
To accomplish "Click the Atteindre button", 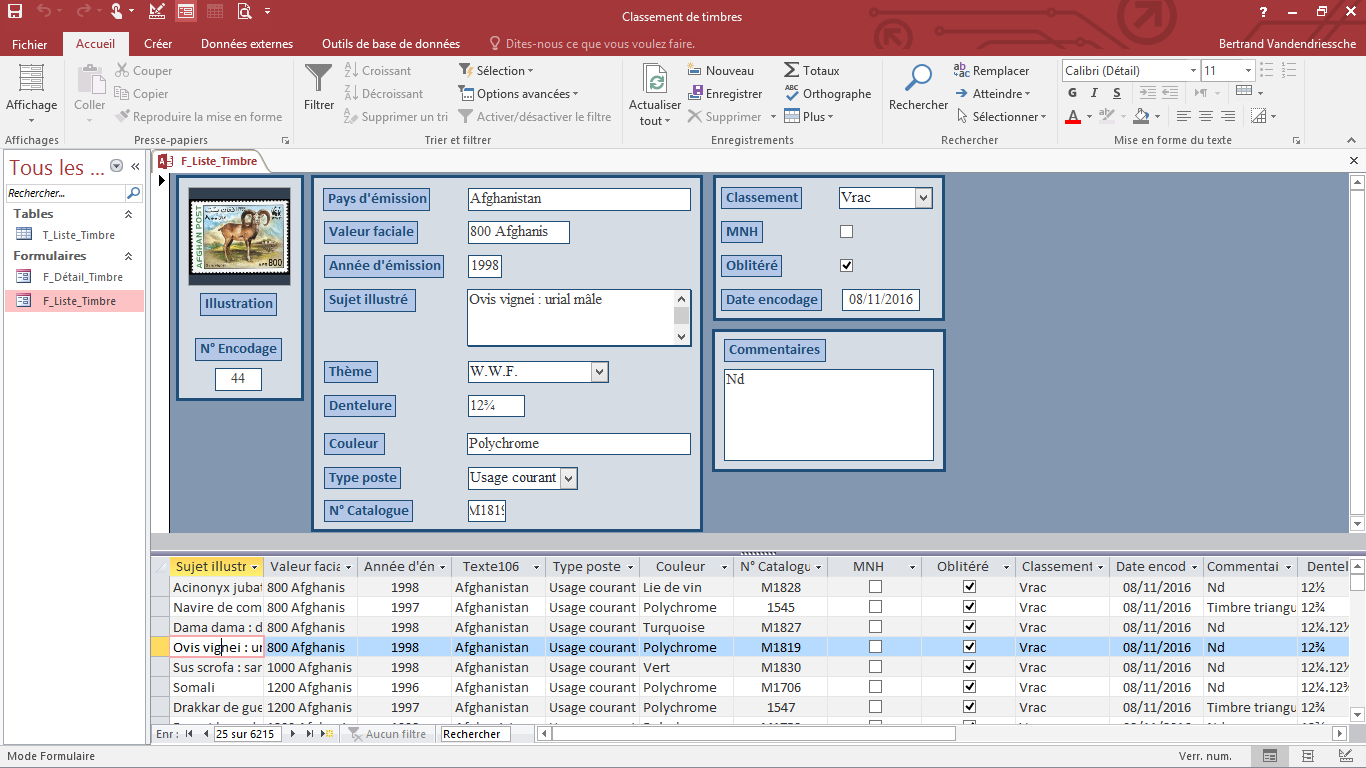I will (x=992, y=94).
